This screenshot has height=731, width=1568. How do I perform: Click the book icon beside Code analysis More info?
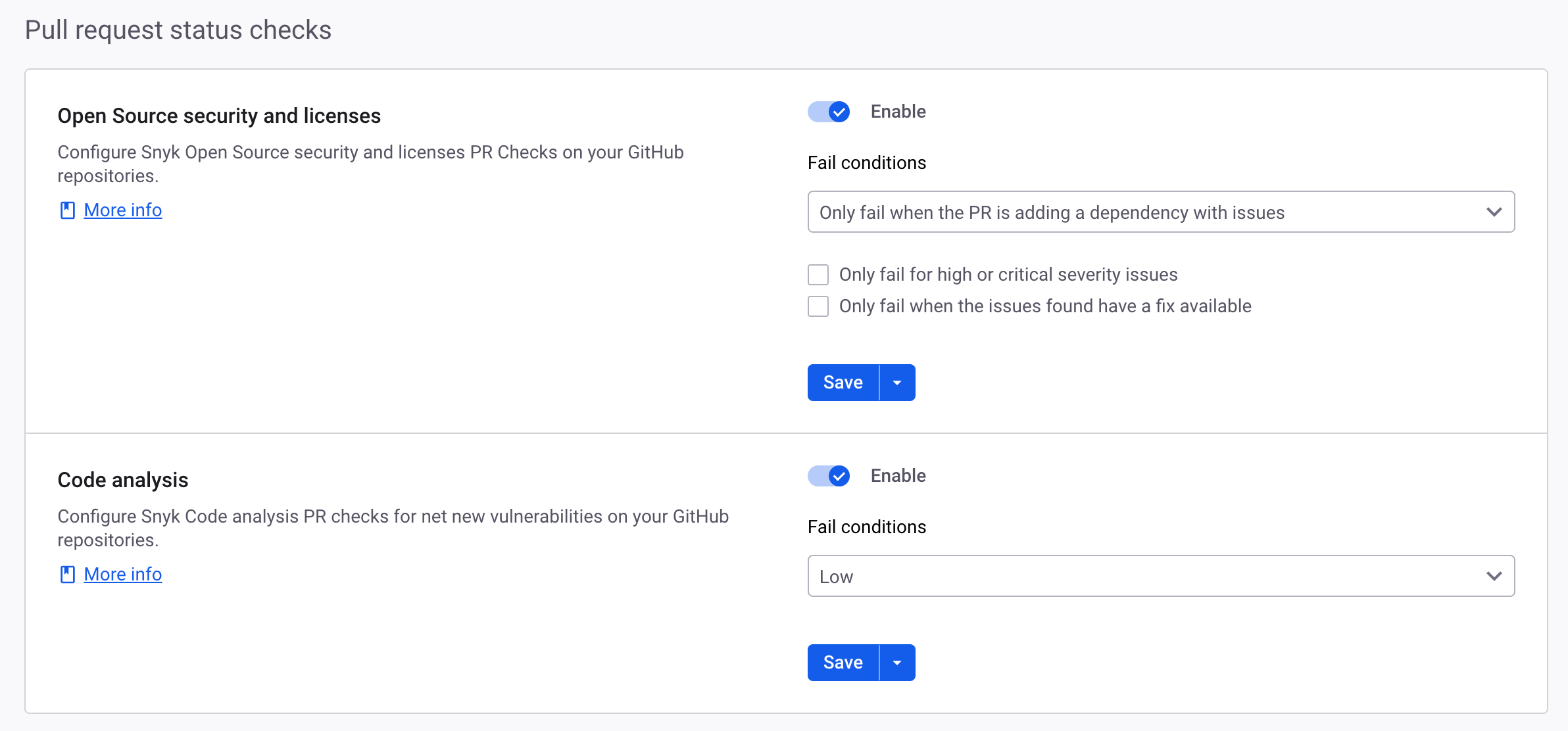click(67, 575)
